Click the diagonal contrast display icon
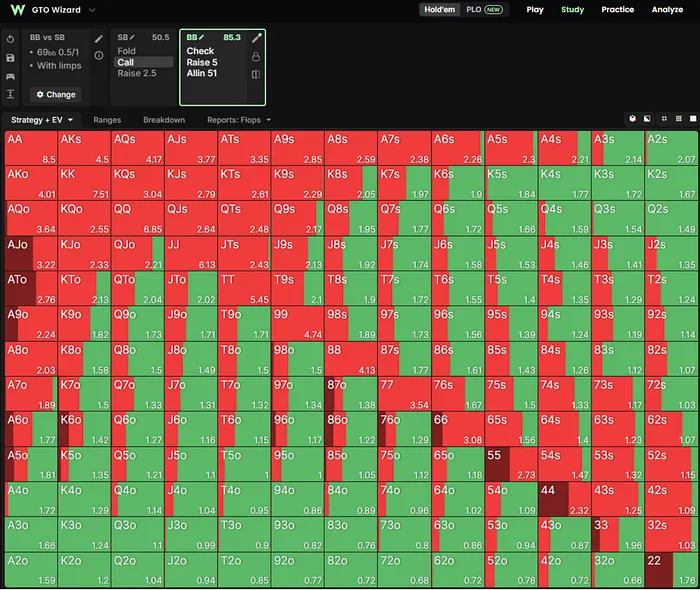The width and height of the screenshot is (700, 590). coord(647,118)
